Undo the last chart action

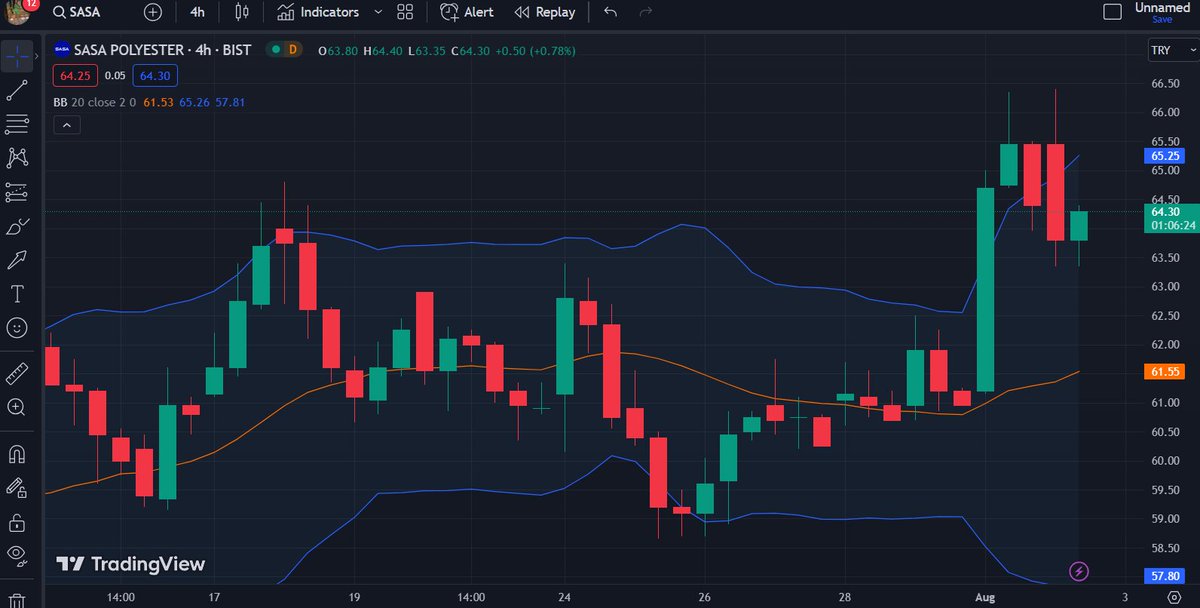(x=611, y=12)
